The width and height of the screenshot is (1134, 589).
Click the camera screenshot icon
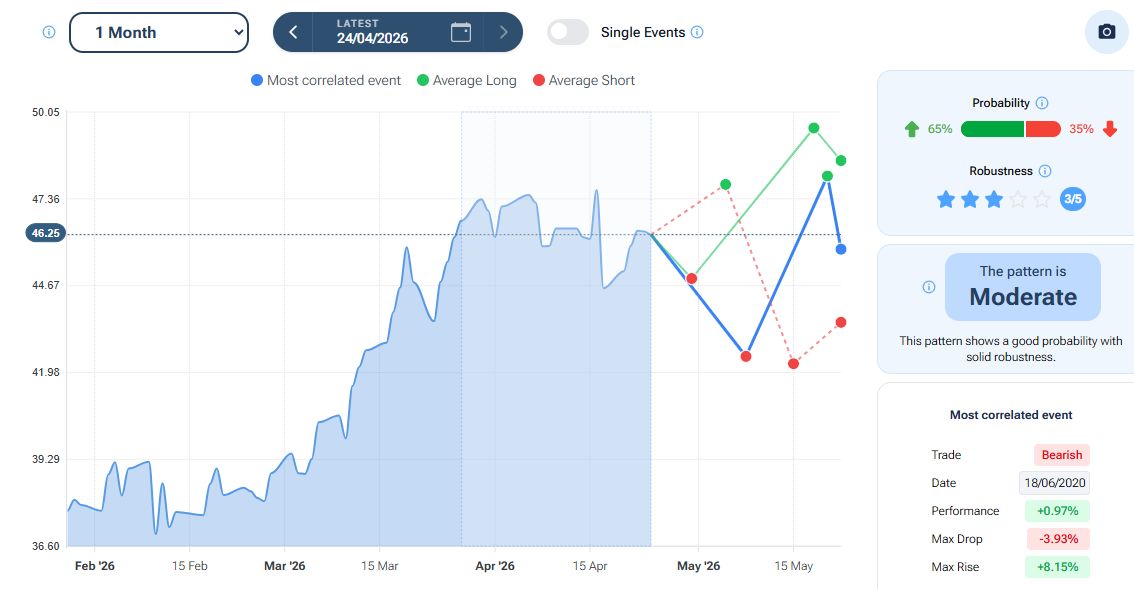pyautogui.click(x=1106, y=32)
